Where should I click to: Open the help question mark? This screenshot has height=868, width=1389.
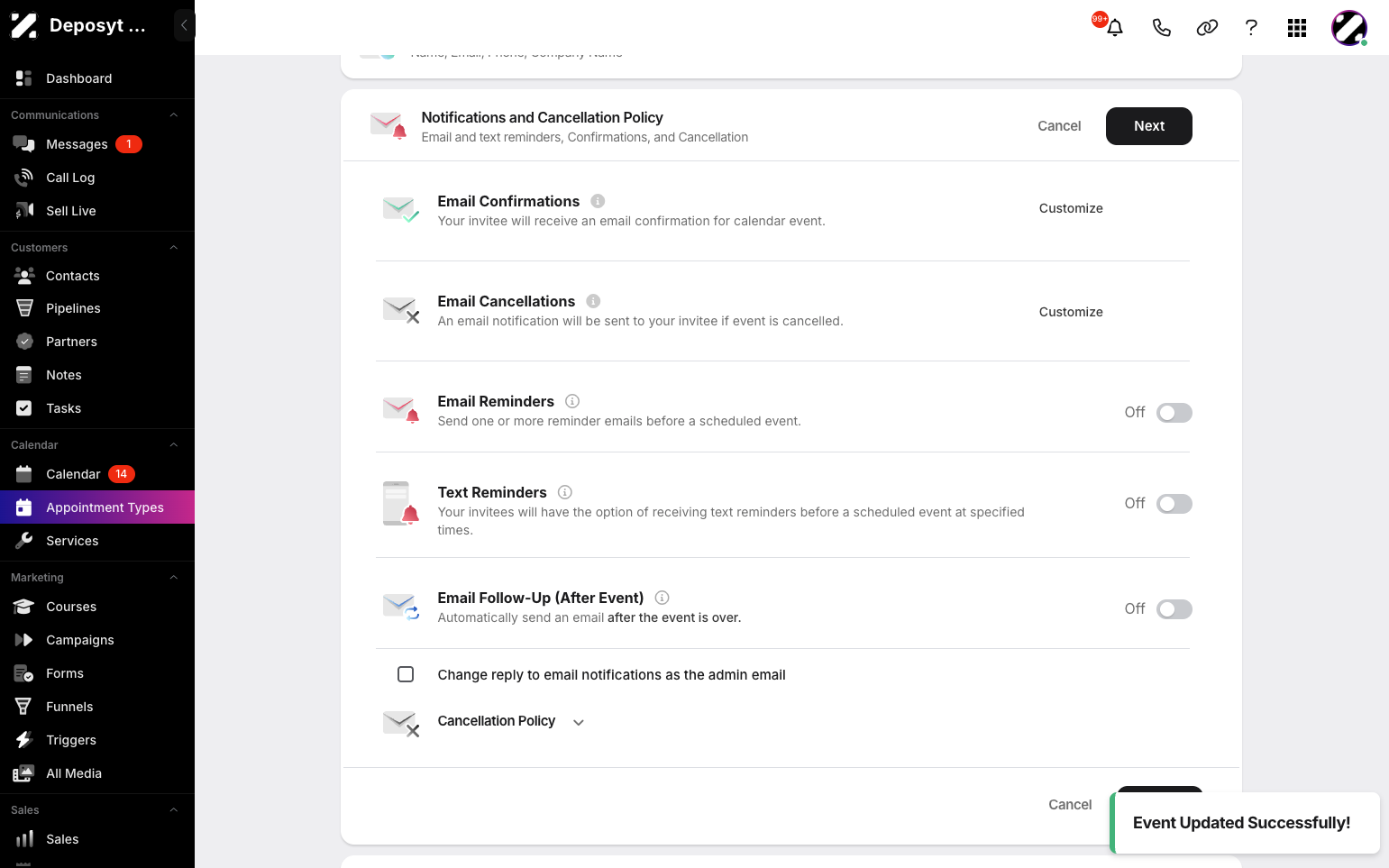click(x=1251, y=28)
